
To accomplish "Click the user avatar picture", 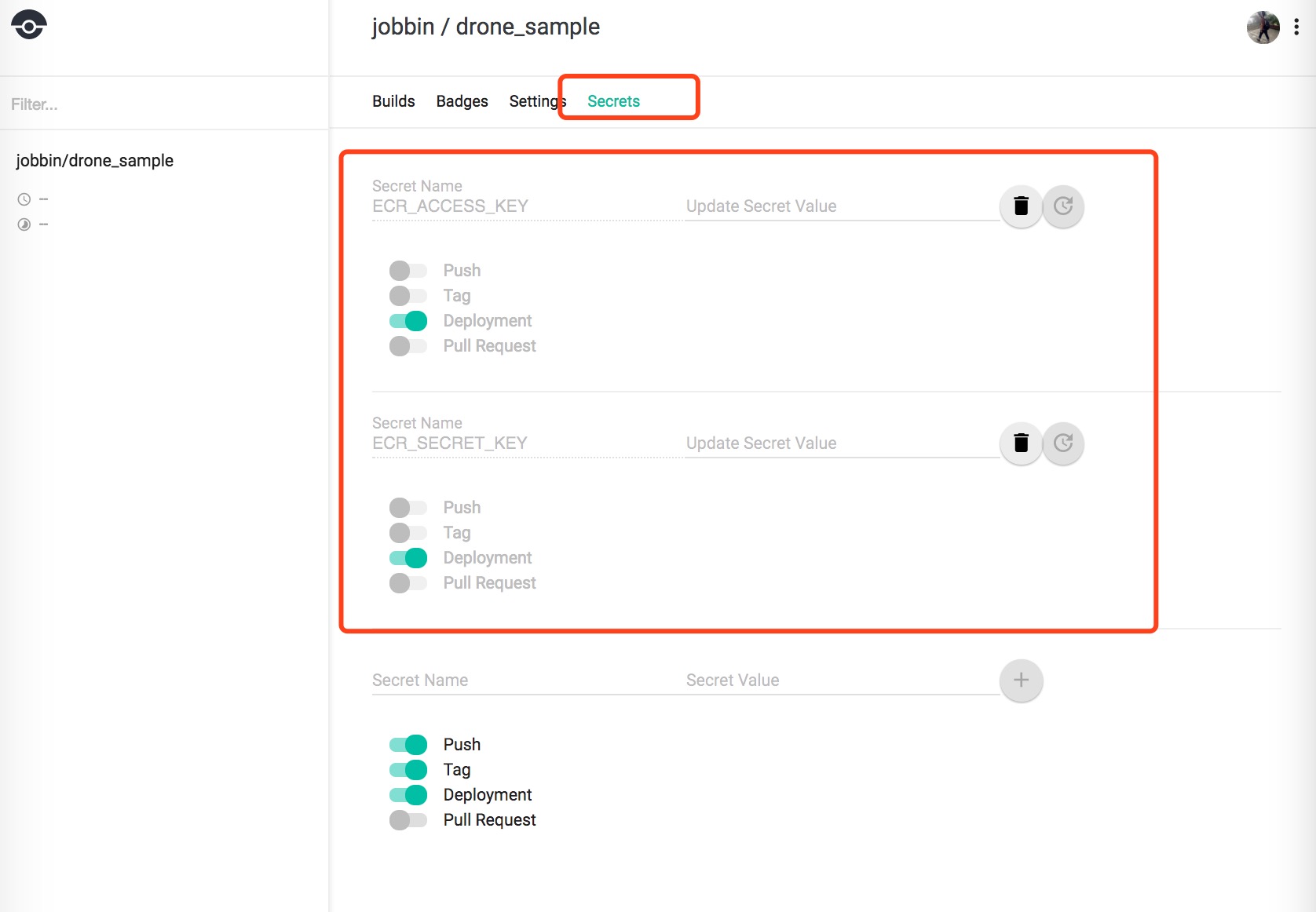I will [x=1263, y=27].
